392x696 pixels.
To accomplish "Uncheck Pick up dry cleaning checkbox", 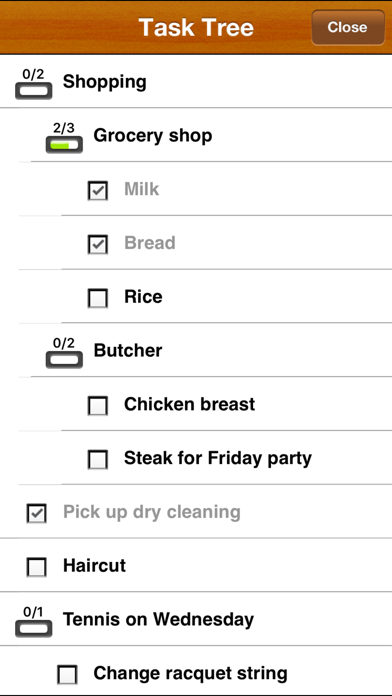I will coord(36,513).
